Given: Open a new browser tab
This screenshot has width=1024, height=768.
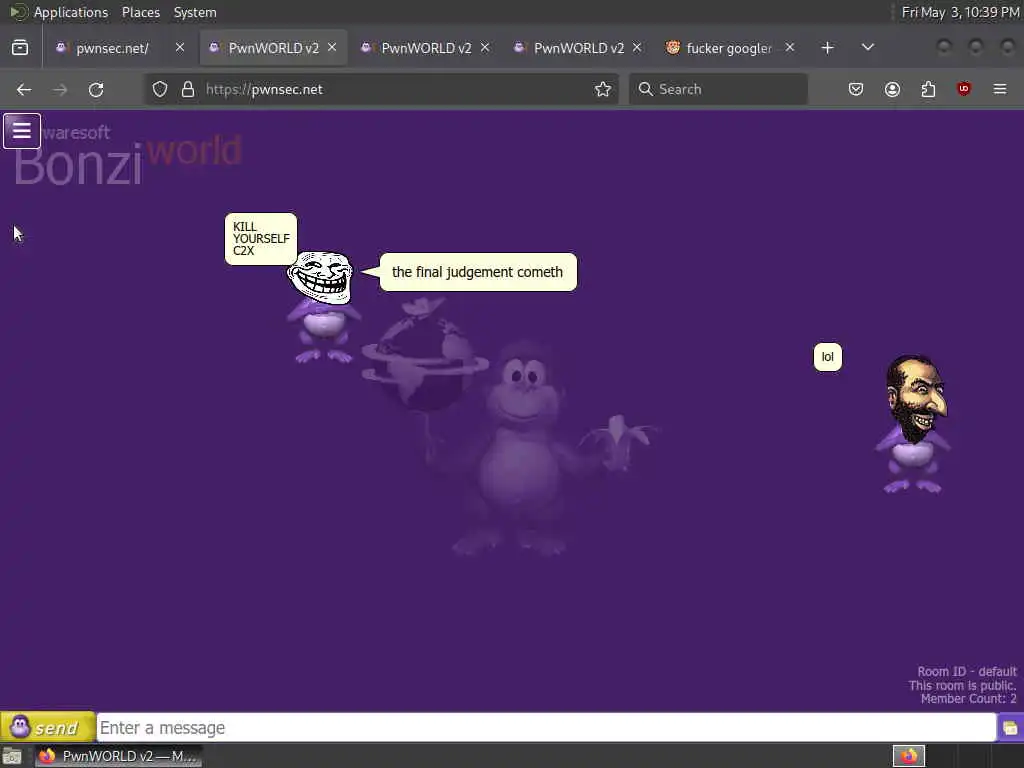Looking at the screenshot, I should click(827, 48).
